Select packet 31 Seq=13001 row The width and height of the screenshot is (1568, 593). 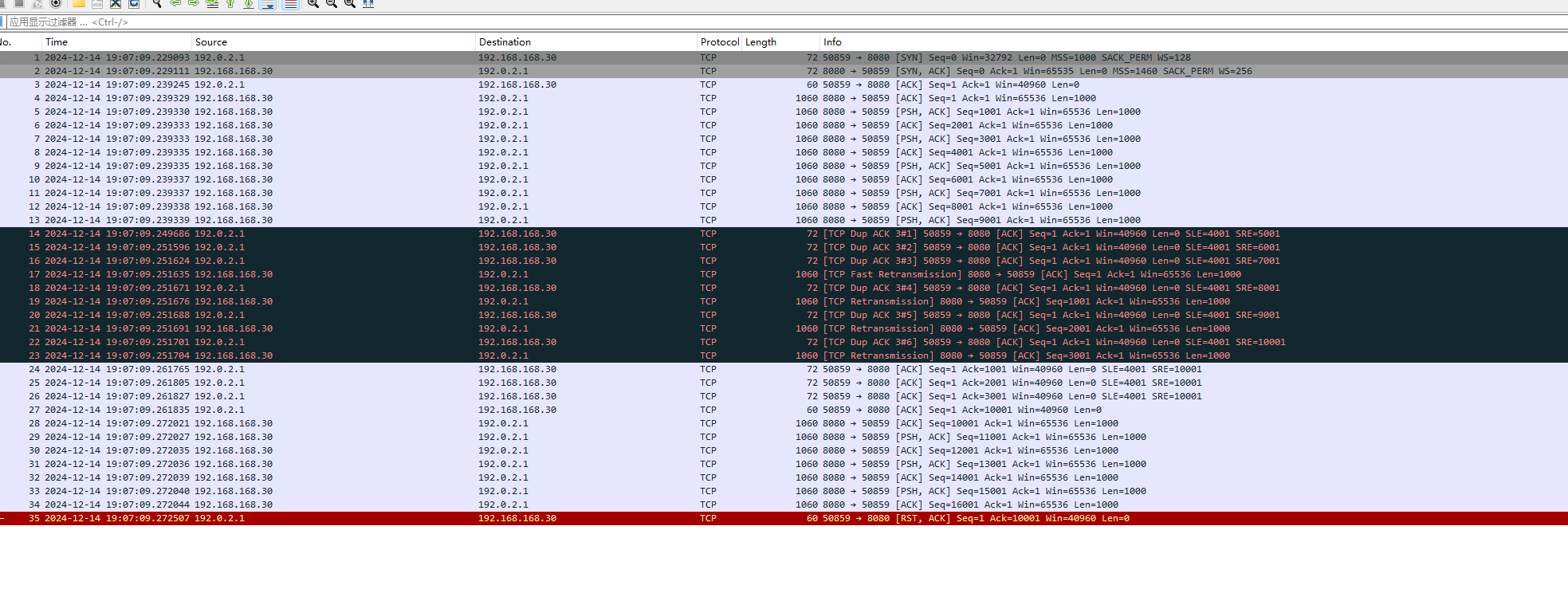(x=784, y=464)
